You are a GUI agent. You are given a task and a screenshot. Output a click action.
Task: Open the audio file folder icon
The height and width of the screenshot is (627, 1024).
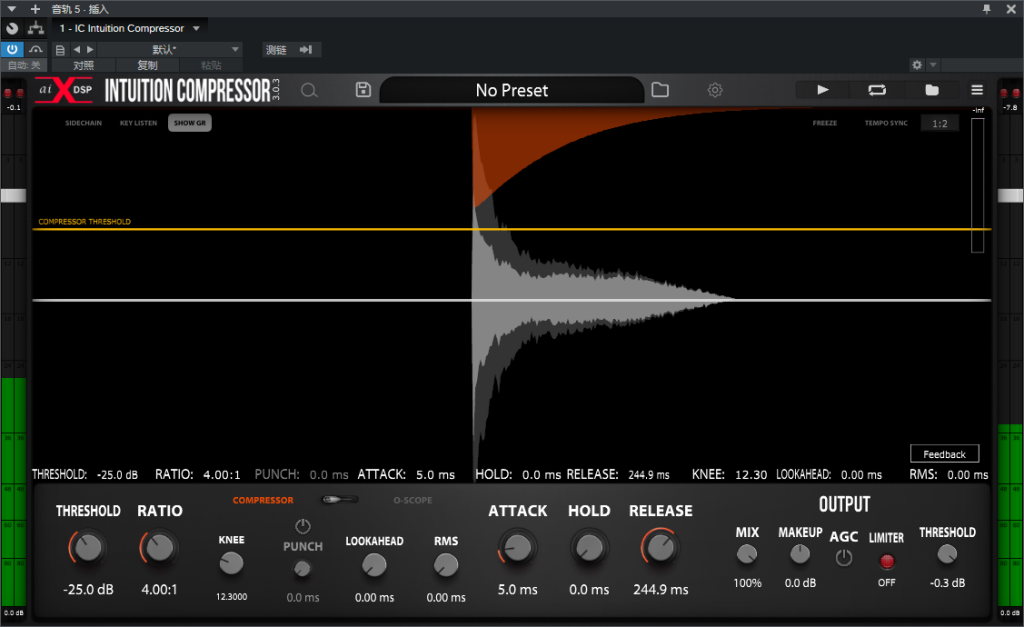932,89
